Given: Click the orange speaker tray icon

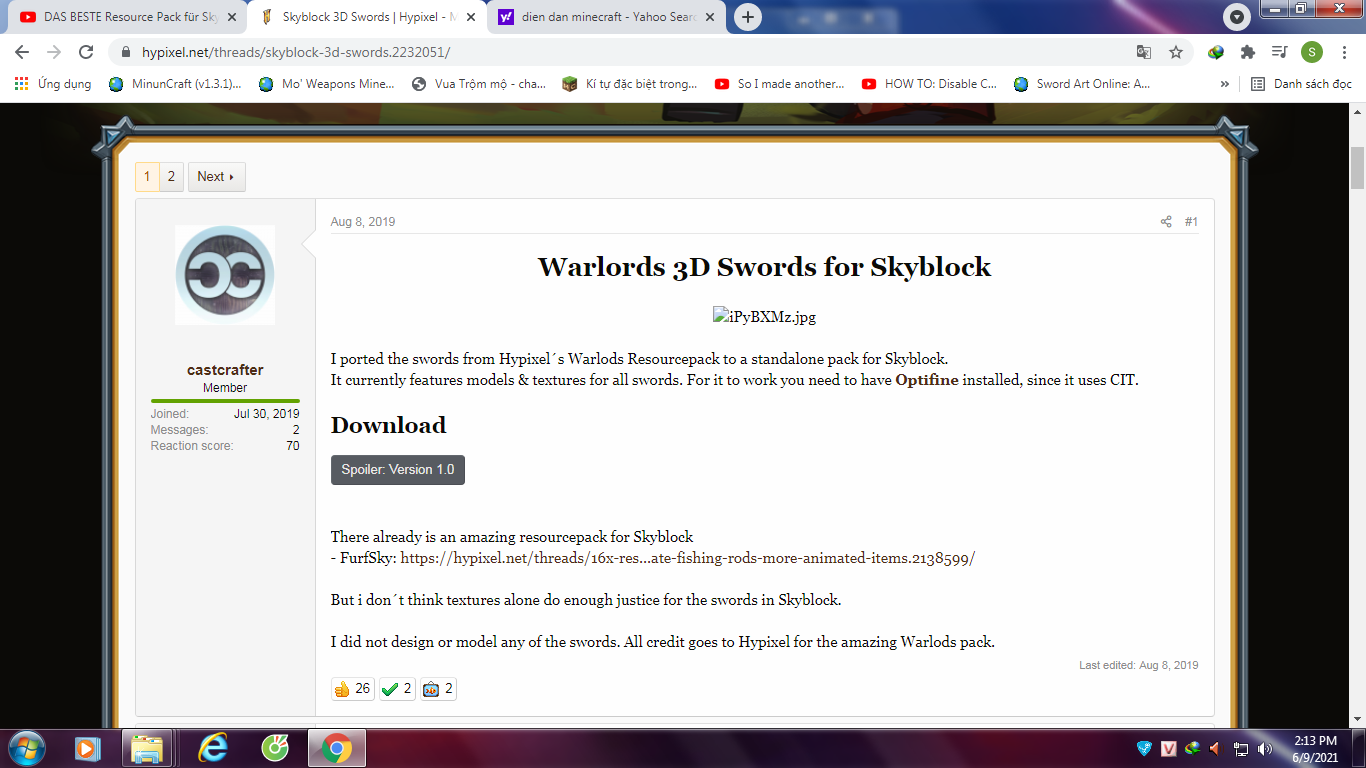Looking at the screenshot, I should point(1216,748).
